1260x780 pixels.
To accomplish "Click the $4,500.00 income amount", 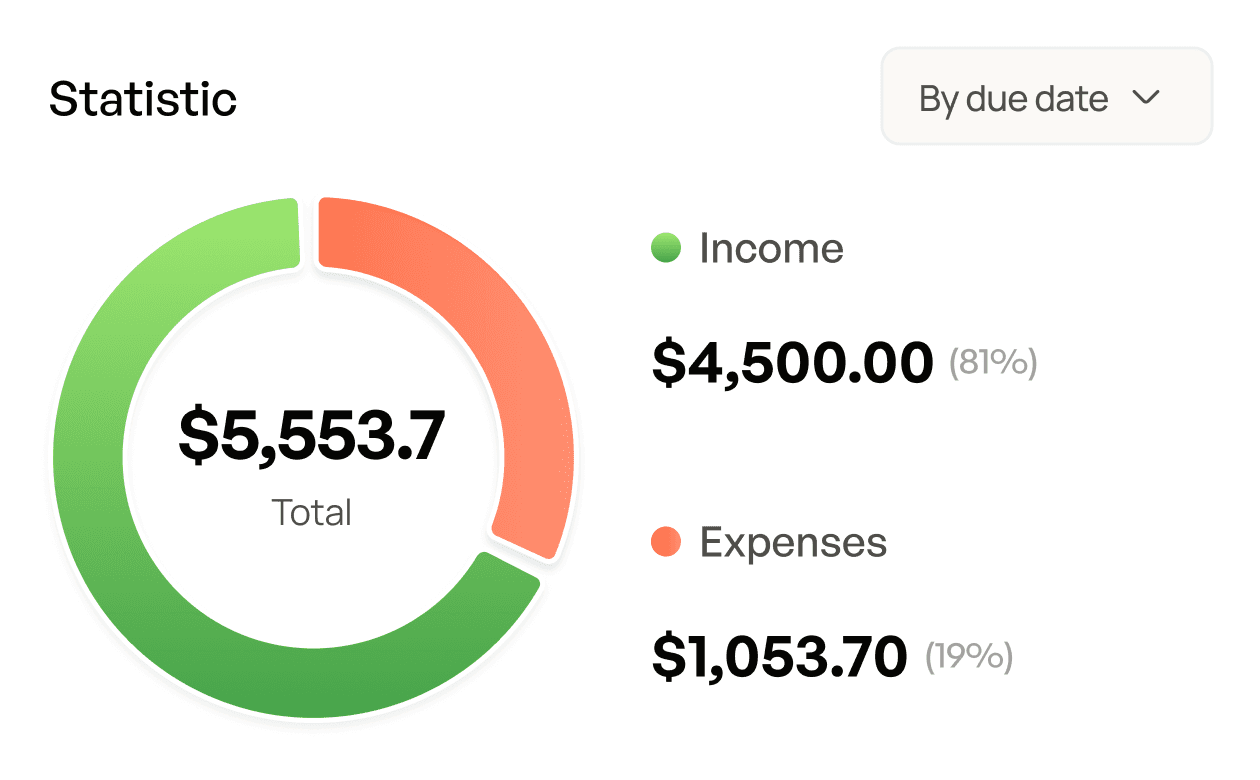I will (792, 362).
